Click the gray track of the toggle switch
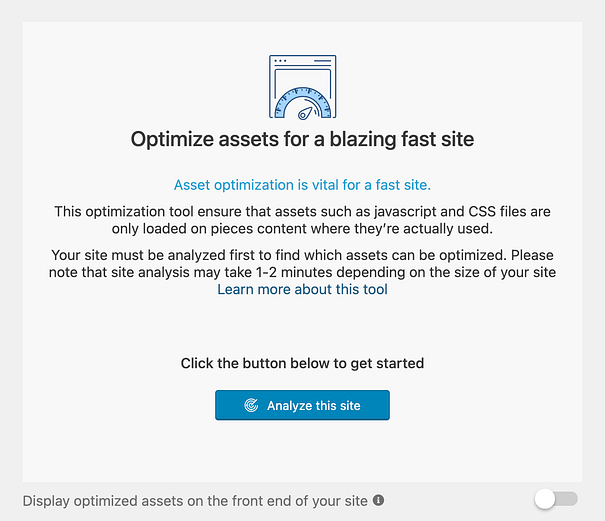The width and height of the screenshot is (605, 521). [567, 499]
